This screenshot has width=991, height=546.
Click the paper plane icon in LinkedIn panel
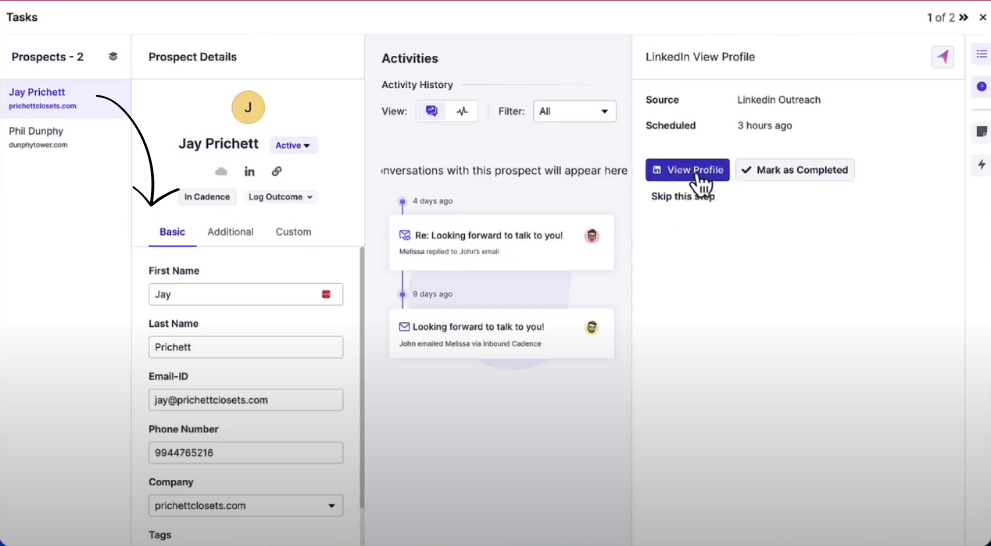point(942,57)
